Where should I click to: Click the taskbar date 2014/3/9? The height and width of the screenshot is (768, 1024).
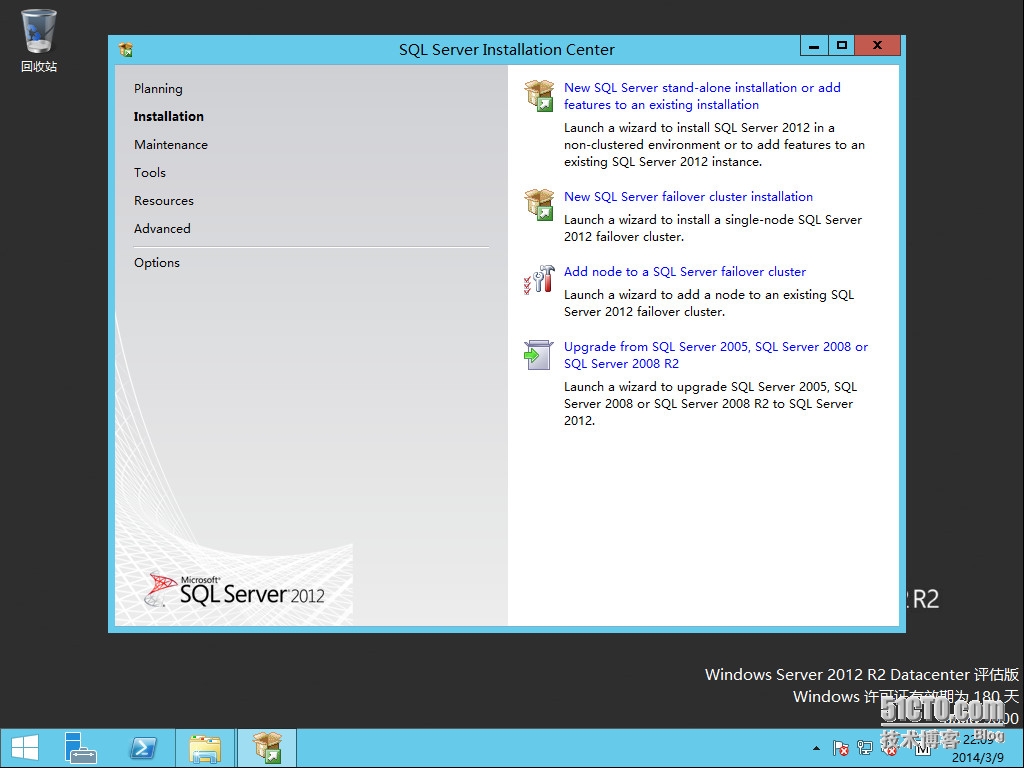click(x=978, y=758)
